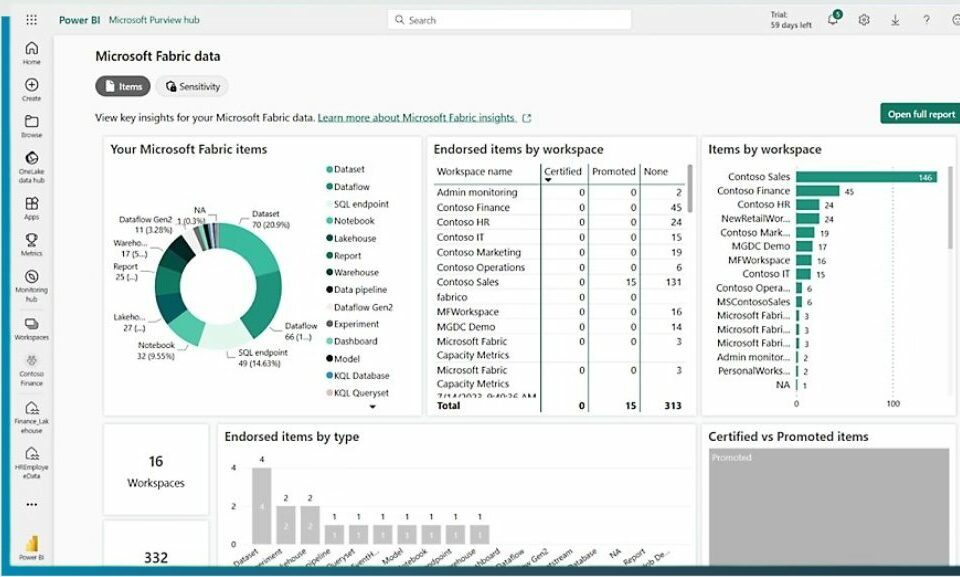The image size is (960, 577).
Task: Select the Contoso Sales bar in chart
Action: [866, 177]
